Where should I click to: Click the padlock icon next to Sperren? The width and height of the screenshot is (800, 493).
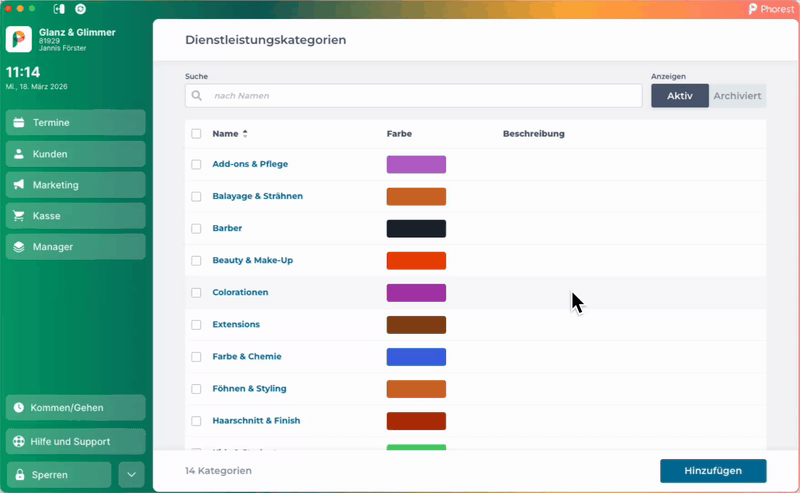tap(19, 475)
